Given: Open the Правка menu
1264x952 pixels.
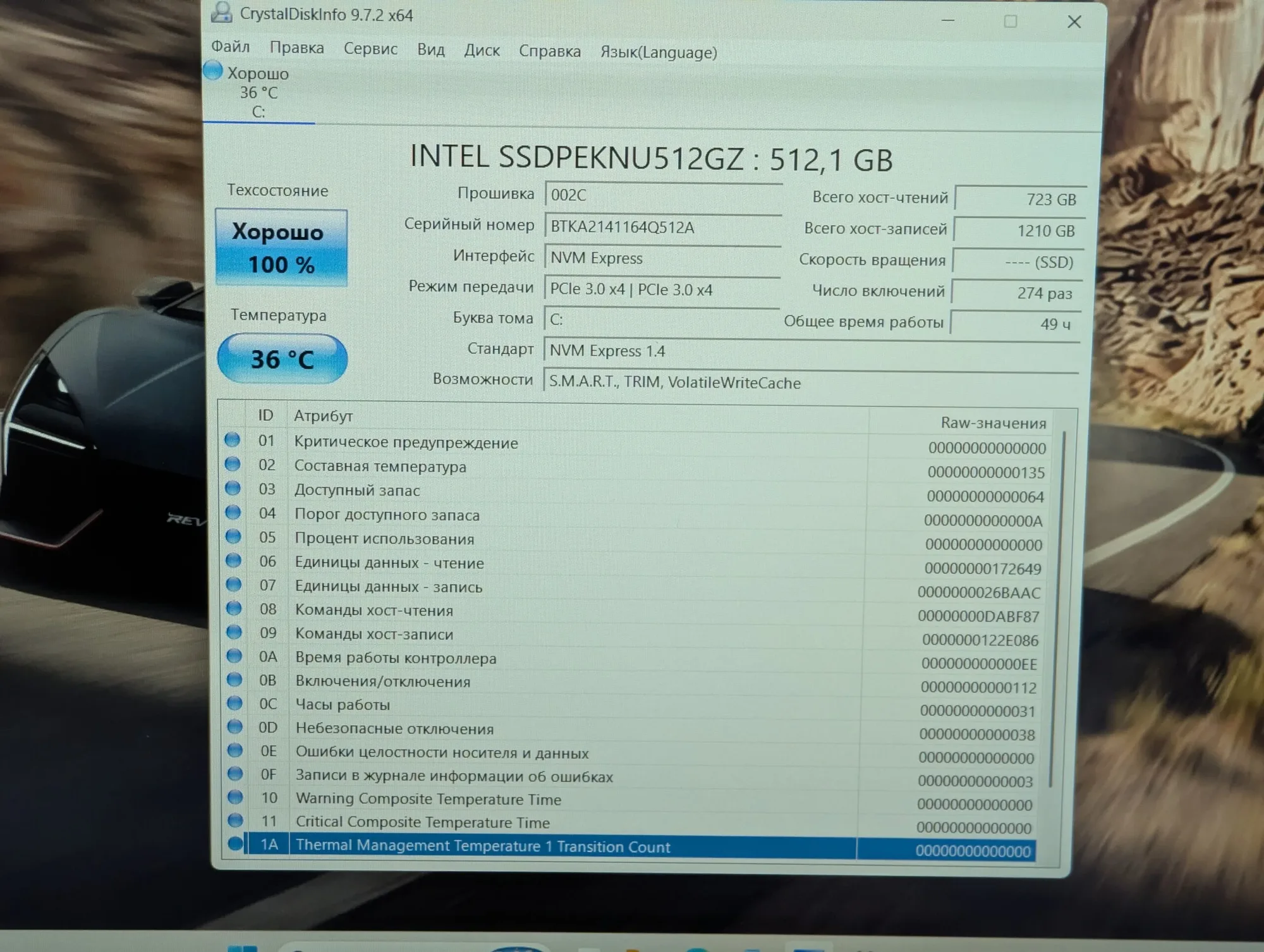Looking at the screenshot, I should click(296, 48).
